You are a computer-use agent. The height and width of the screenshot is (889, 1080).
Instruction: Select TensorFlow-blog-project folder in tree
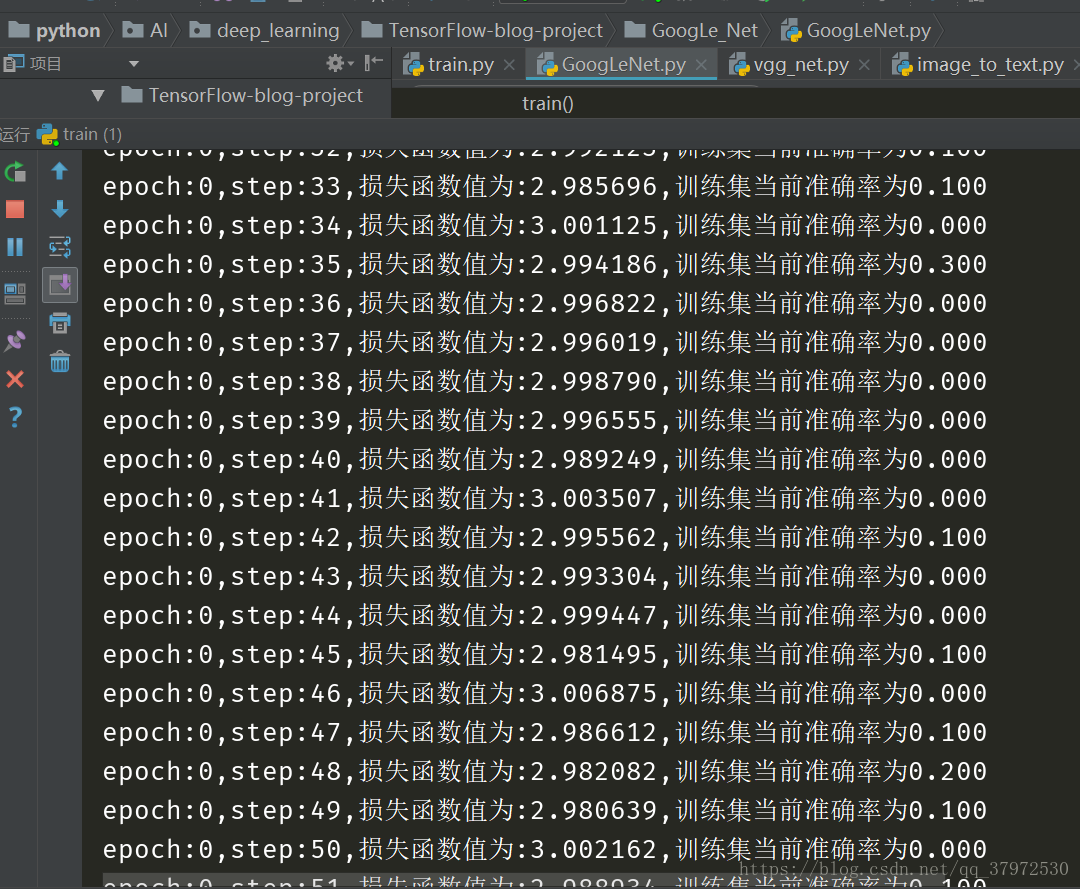click(x=242, y=95)
